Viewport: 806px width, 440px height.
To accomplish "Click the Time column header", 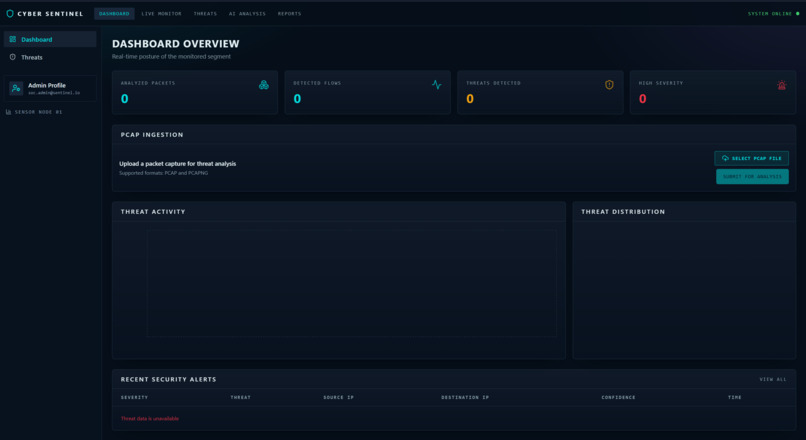I will coord(735,397).
